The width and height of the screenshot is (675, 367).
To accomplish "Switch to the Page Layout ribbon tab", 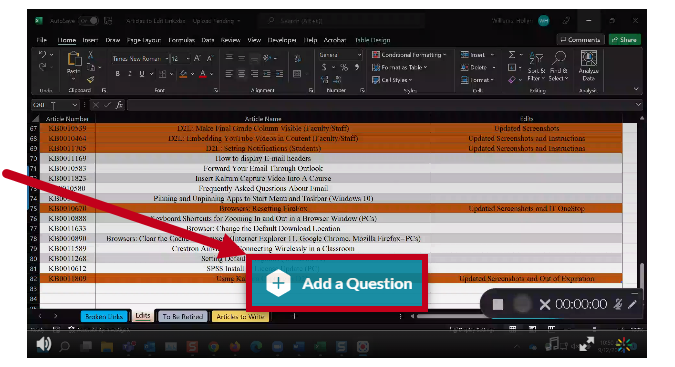I will [x=144, y=40].
